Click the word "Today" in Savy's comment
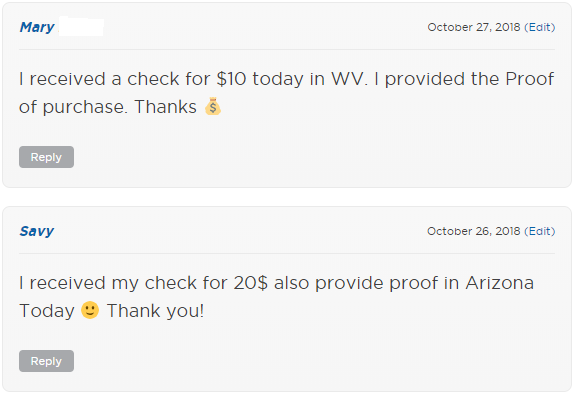Image resolution: width=573 pixels, height=395 pixels. coord(47,311)
